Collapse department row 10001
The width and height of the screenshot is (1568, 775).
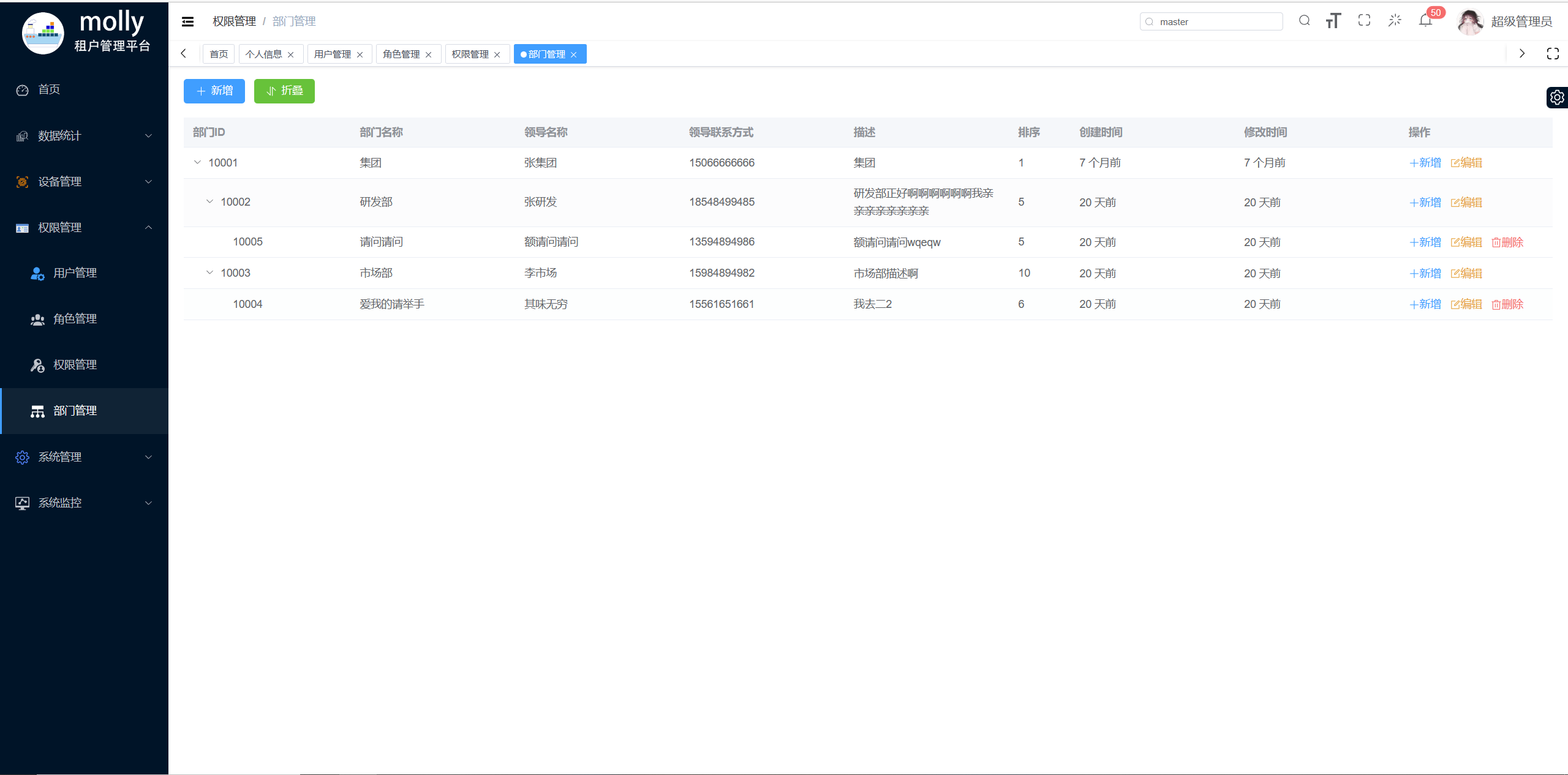tap(197, 163)
